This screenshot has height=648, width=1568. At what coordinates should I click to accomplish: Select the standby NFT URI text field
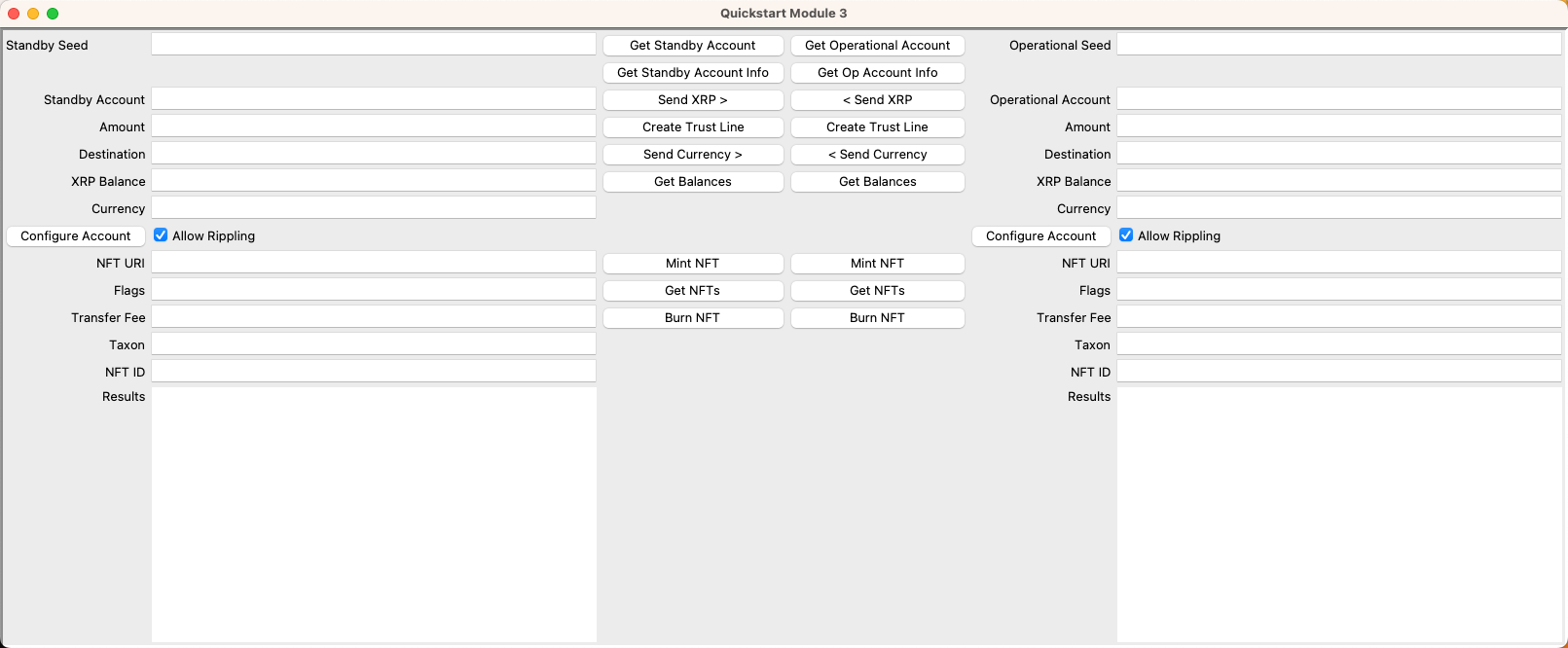(x=374, y=263)
